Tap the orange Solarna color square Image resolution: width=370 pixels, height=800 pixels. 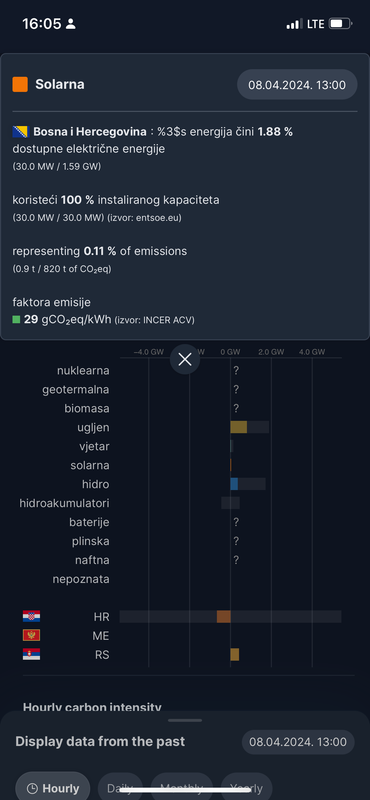point(20,85)
